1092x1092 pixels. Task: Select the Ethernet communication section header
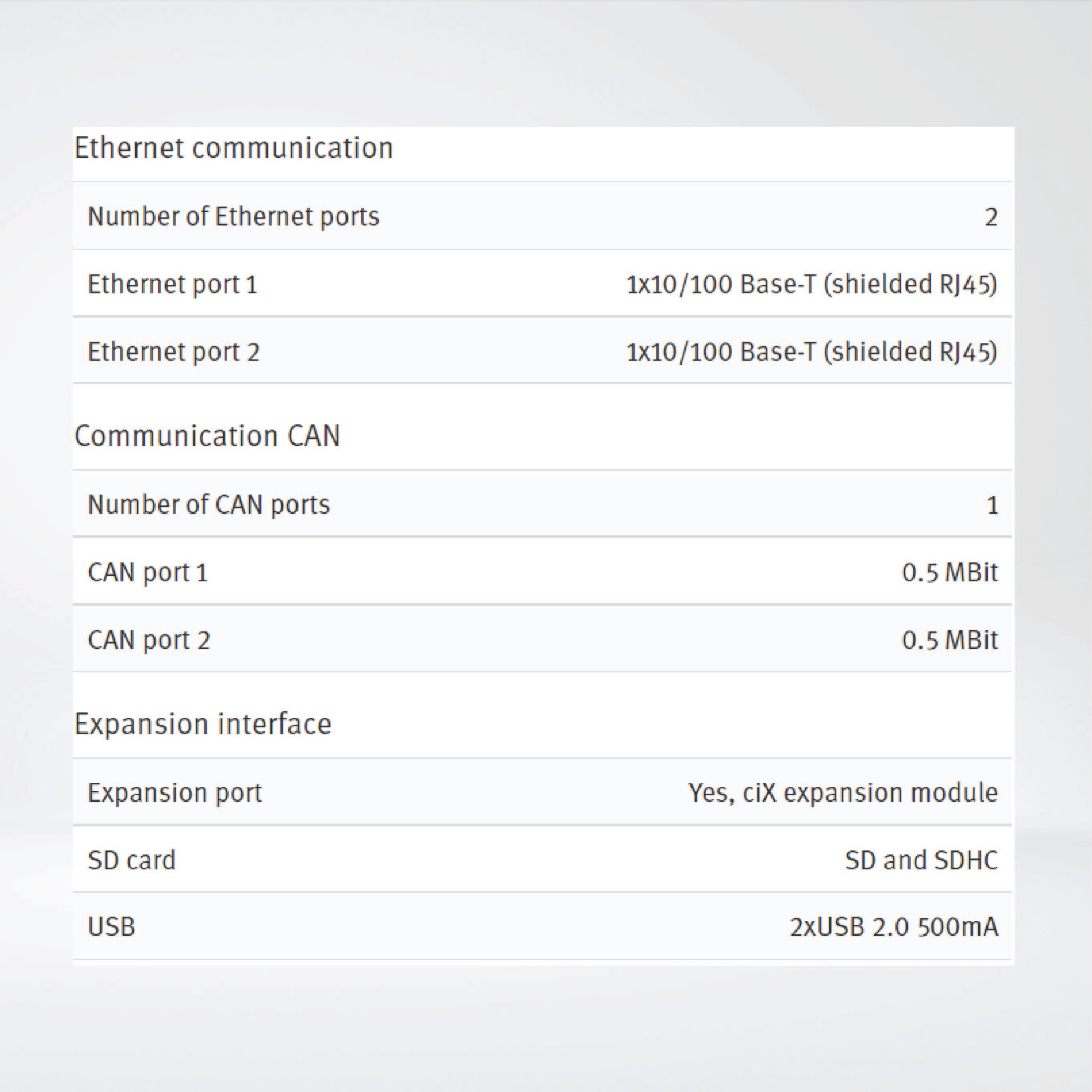[x=235, y=148]
